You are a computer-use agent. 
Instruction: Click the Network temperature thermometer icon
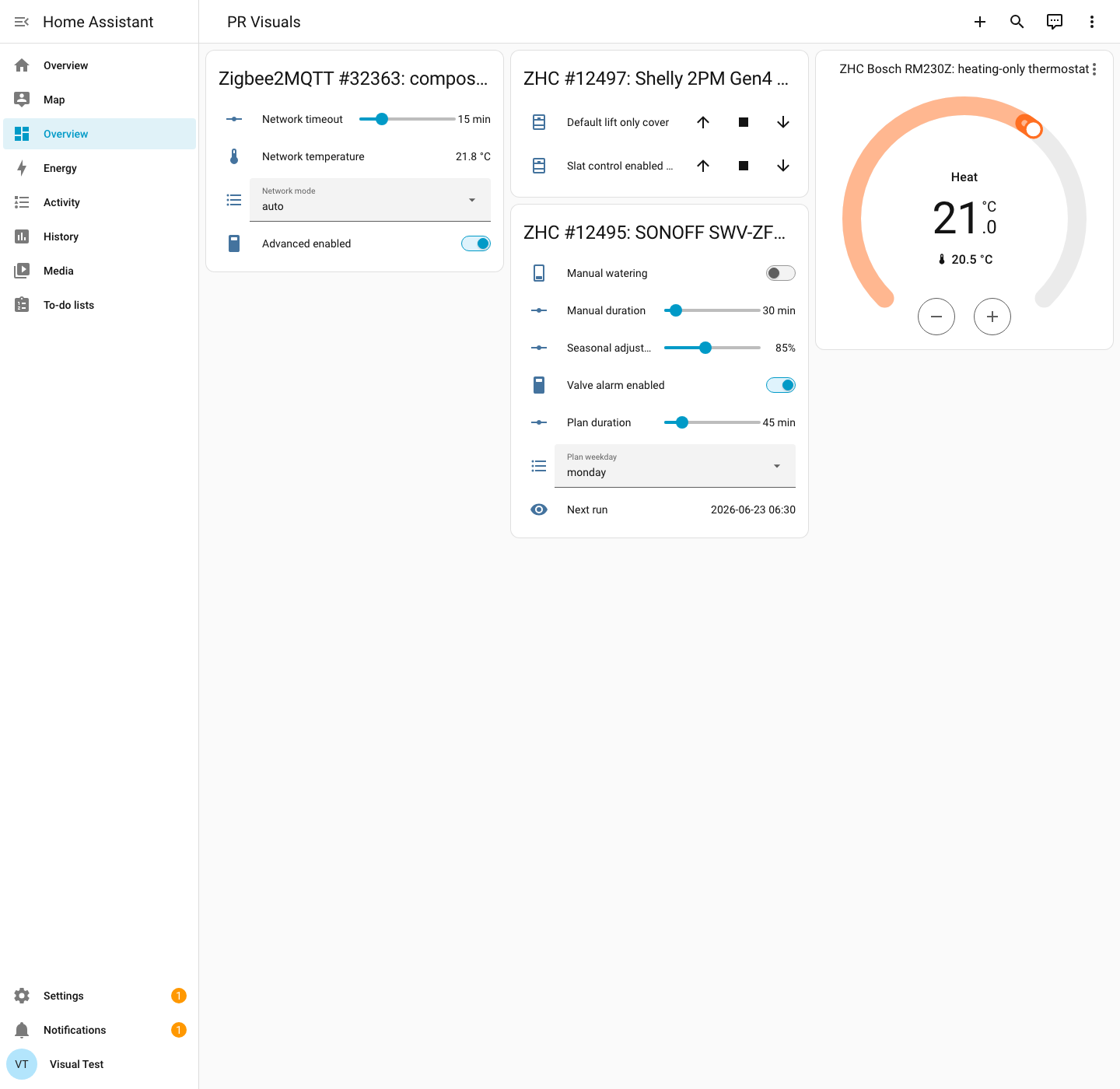tap(234, 156)
